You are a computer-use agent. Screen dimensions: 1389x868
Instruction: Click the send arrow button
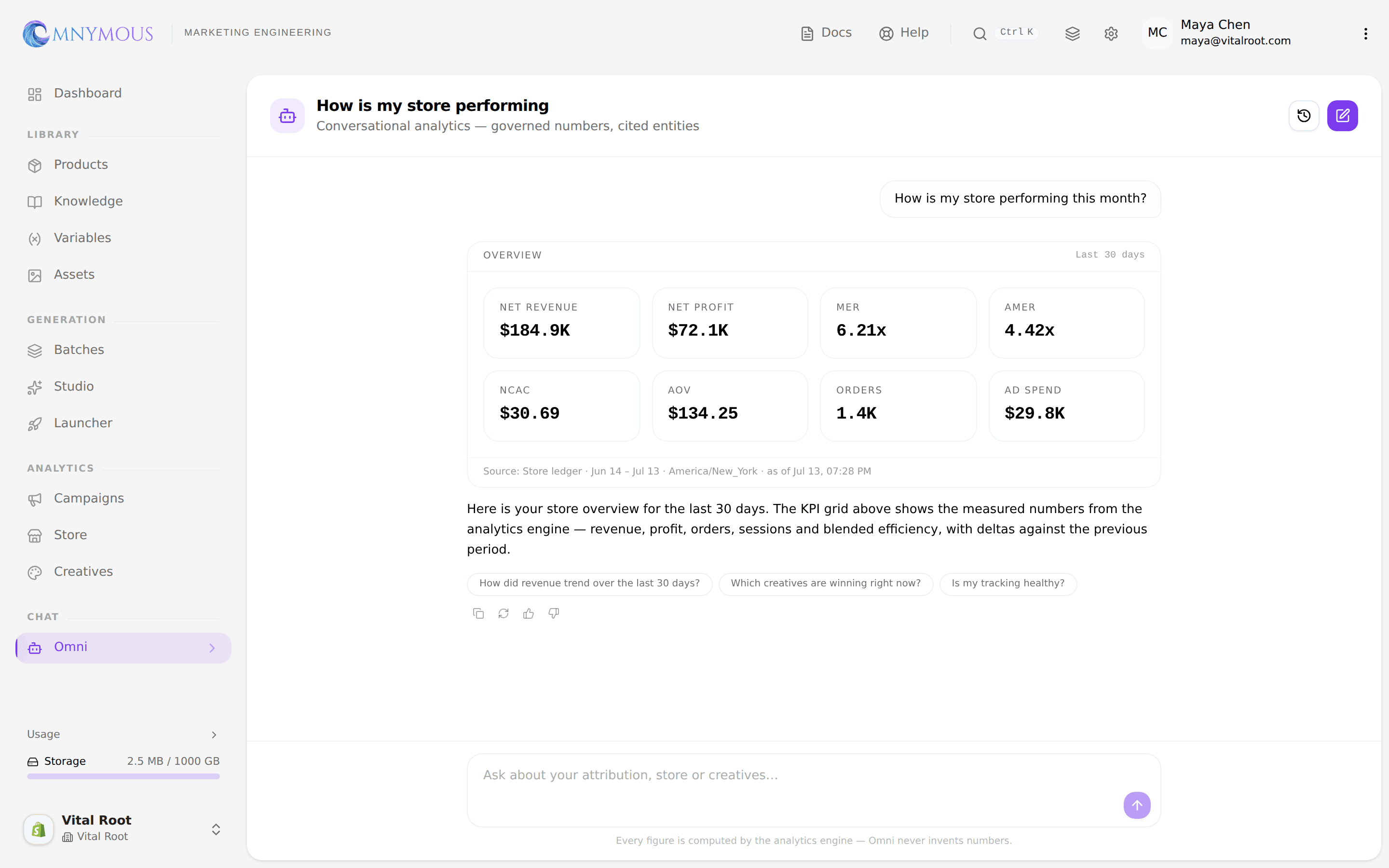coord(1136,805)
